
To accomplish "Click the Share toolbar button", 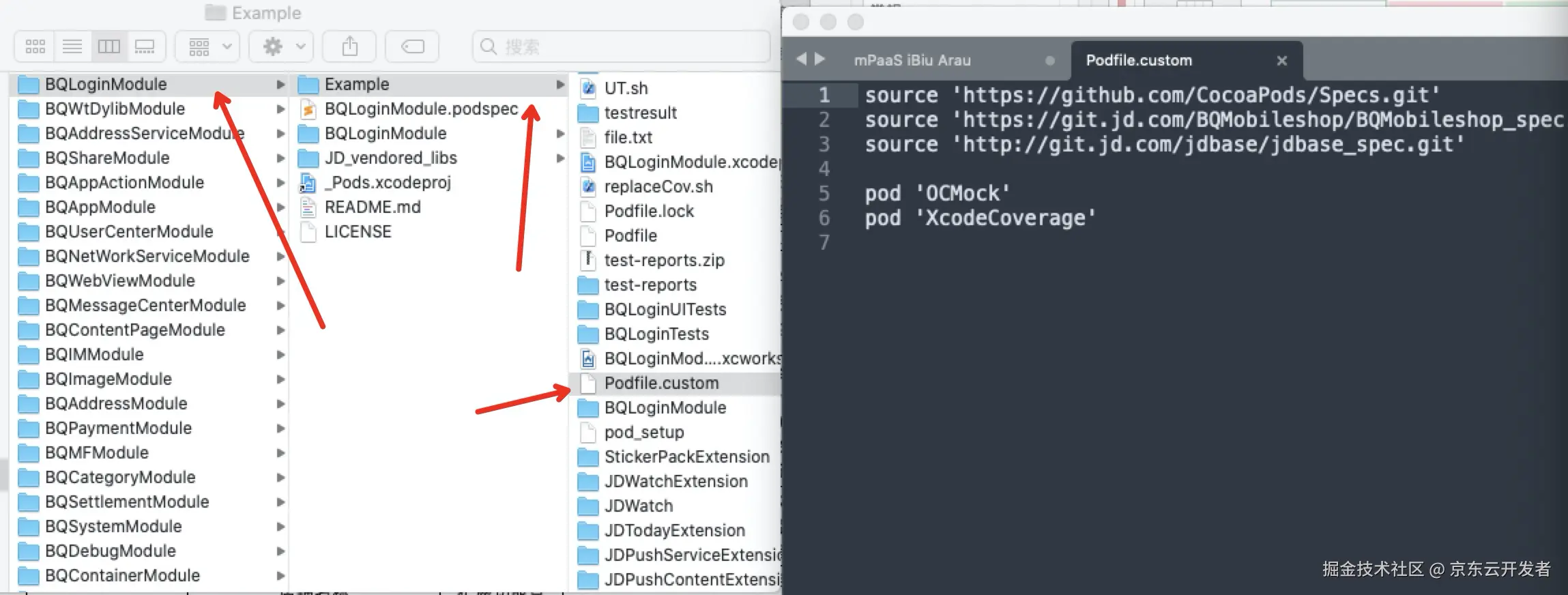I will point(350,46).
